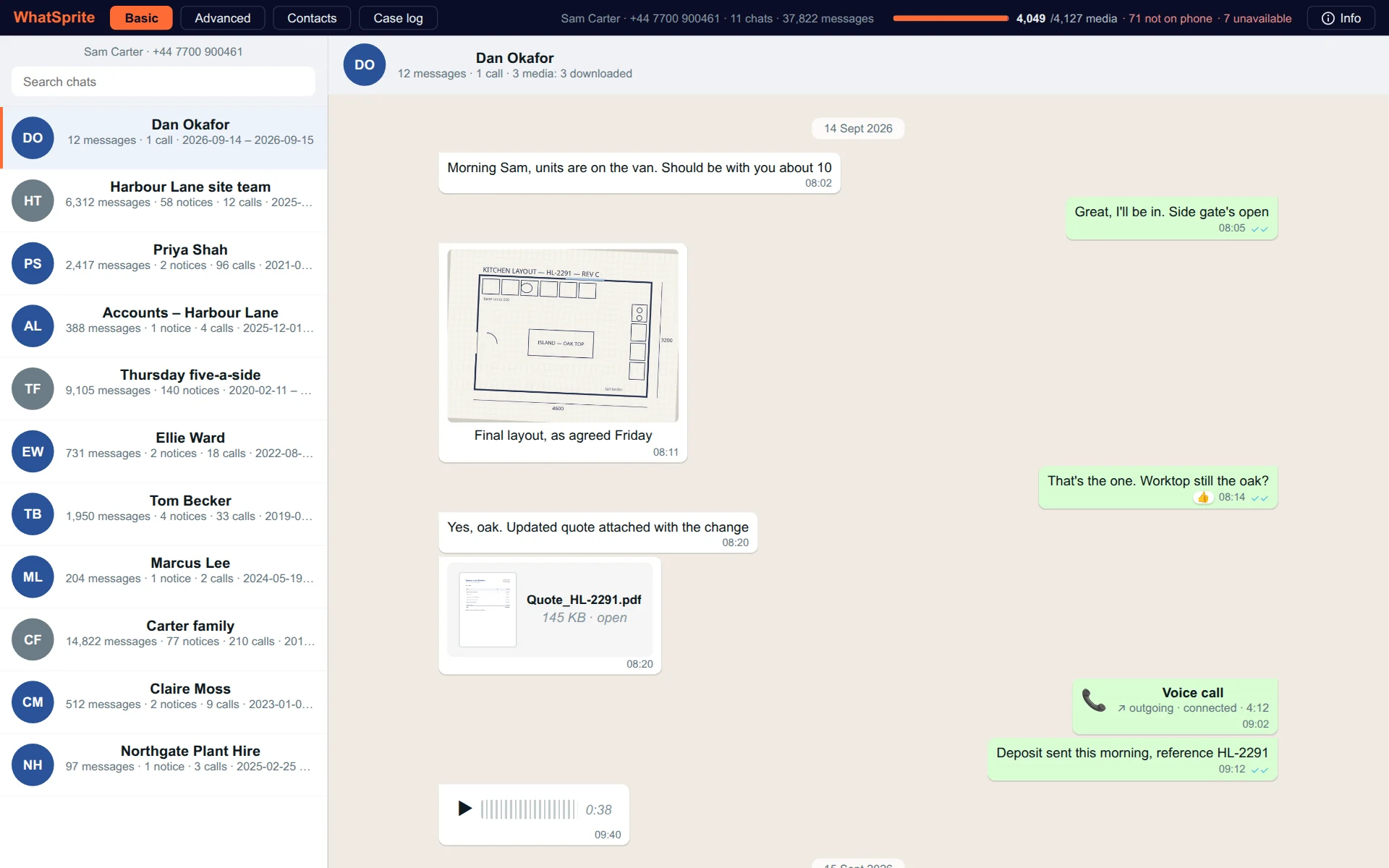
Task: Open the Quote_HL-2291.pdf thumbnail icon
Action: click(x=488, y=610)
